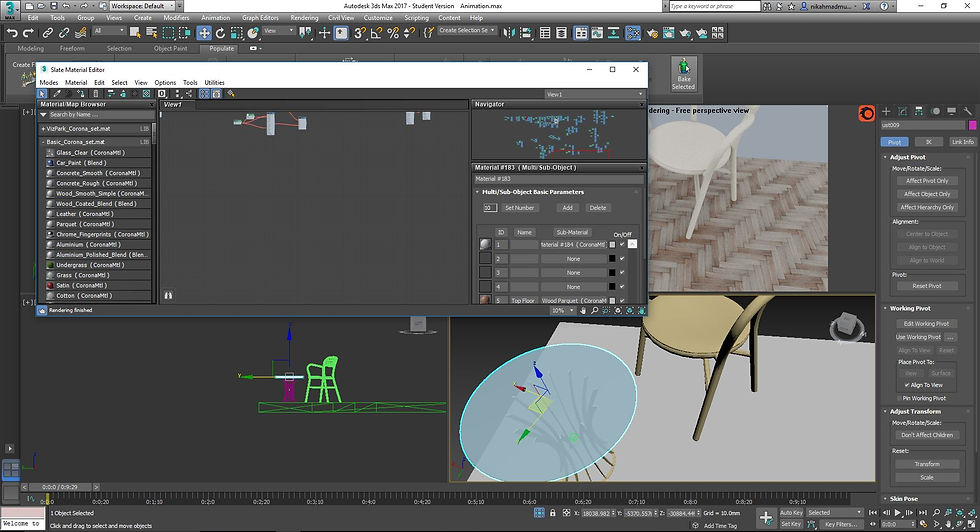Open the Modifiers menu
The width and height of the screenshot is (980, 532).
click(176, 18)
